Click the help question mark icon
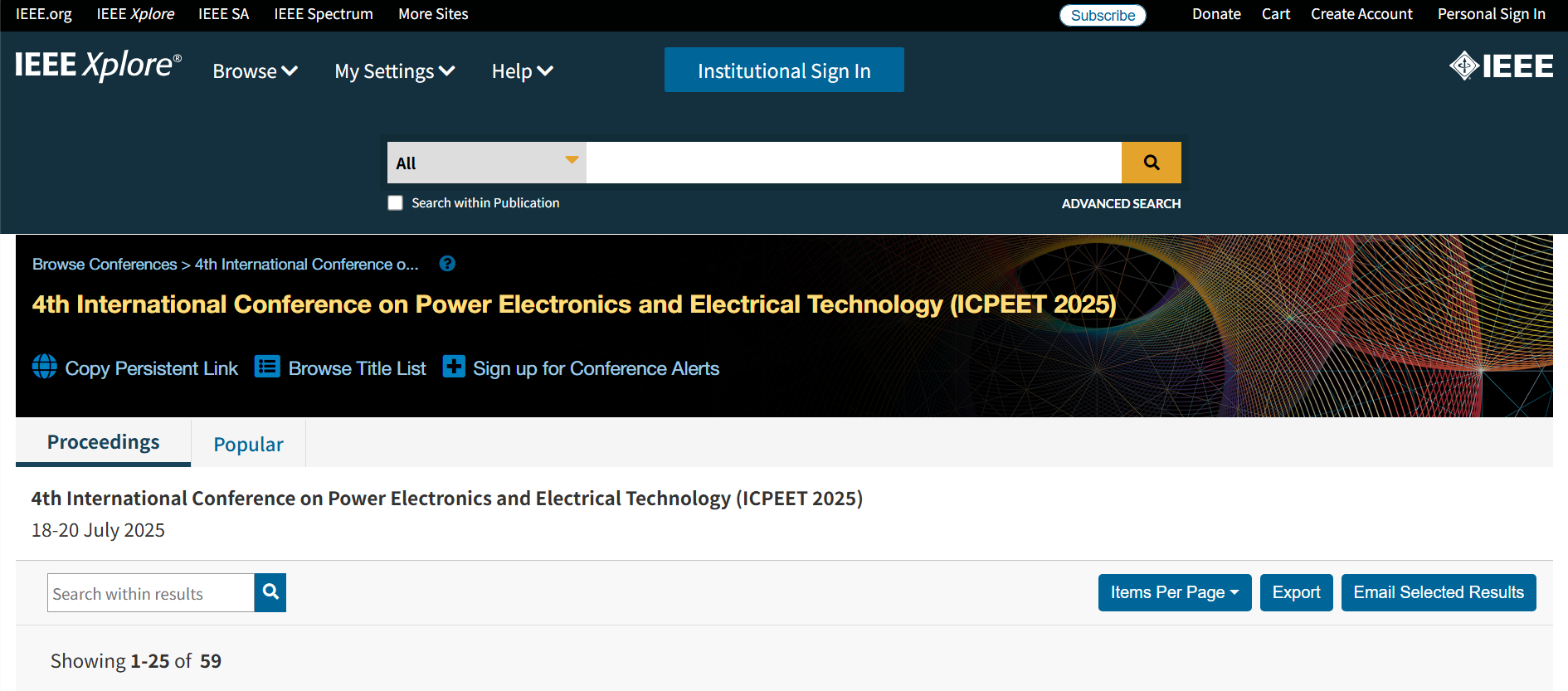Viewport: 1568px width, 691px height. (x=447, y=264)
